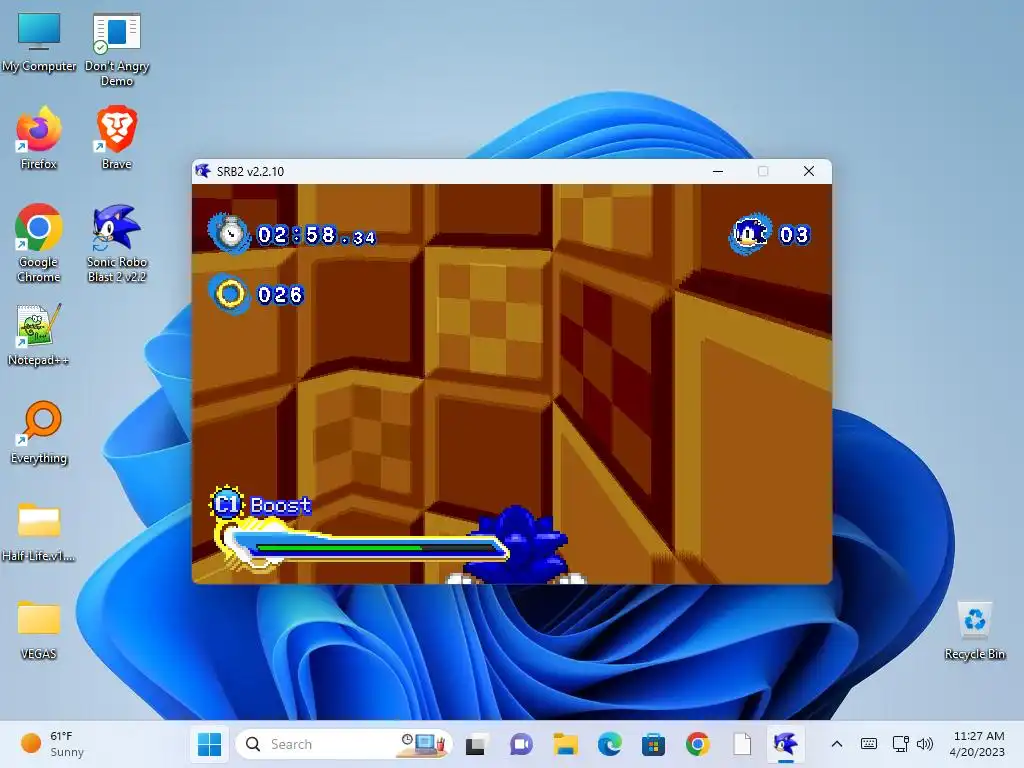Screen dimensions: 1024x768
Task: Click the 026 ring count text
Action: pyautogui.click(x=280, y=295)
